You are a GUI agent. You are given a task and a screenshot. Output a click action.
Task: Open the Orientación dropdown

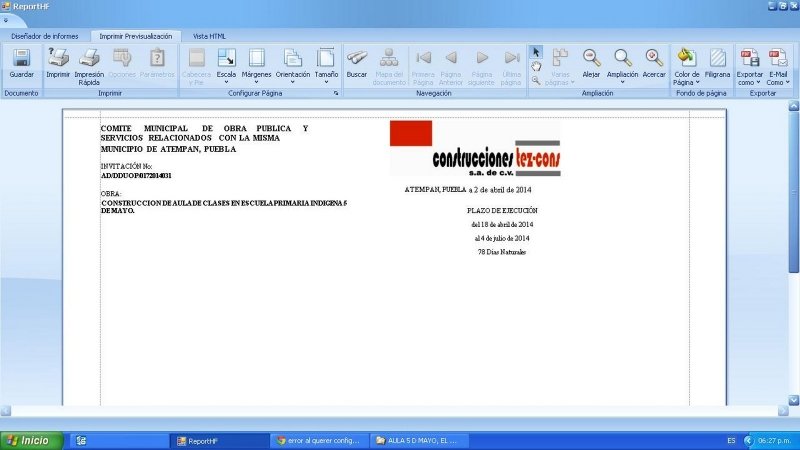pos(293,65)
